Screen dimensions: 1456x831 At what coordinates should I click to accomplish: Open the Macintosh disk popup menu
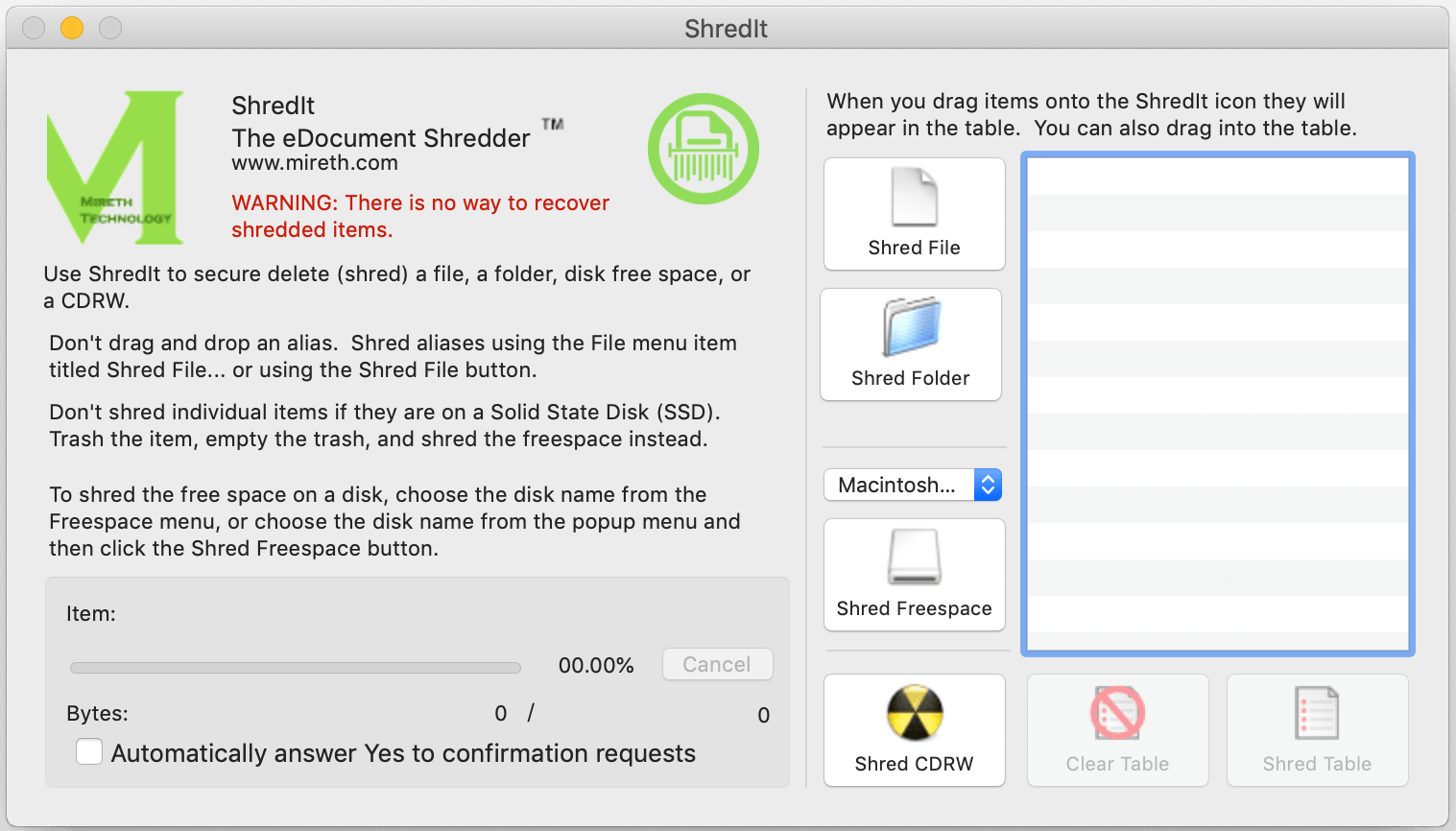913,485
